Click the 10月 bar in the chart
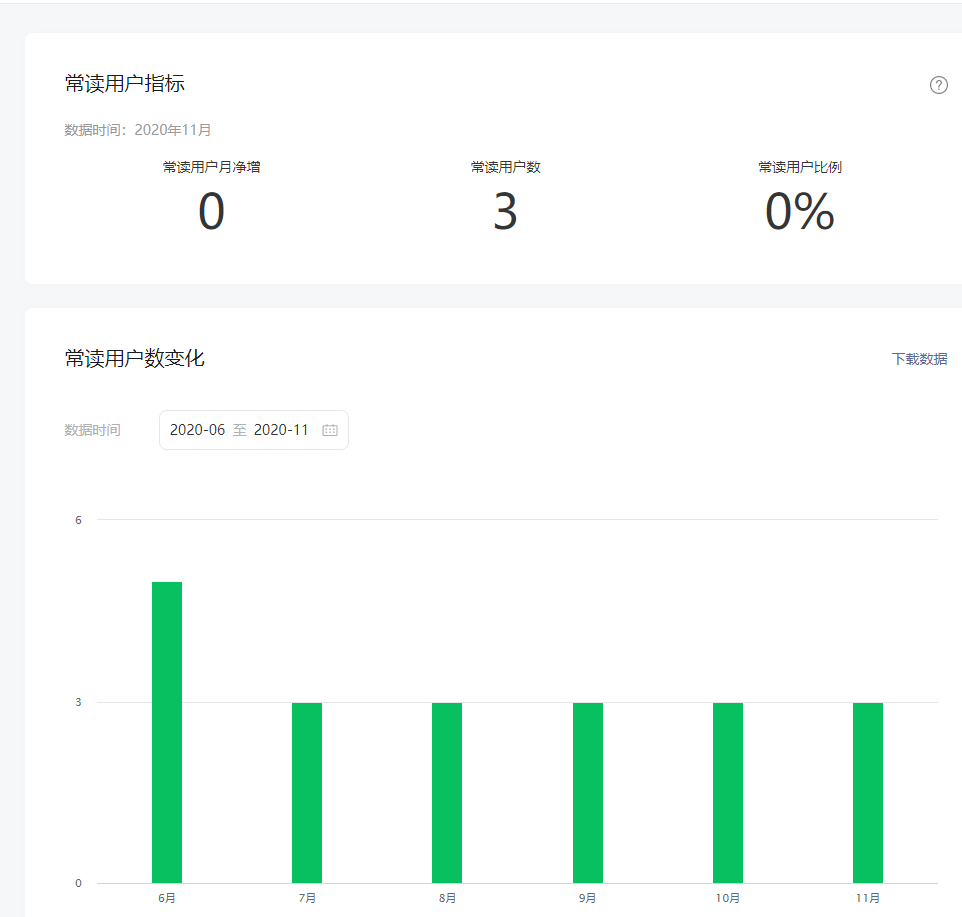The image size is (962, 917). 728,792
